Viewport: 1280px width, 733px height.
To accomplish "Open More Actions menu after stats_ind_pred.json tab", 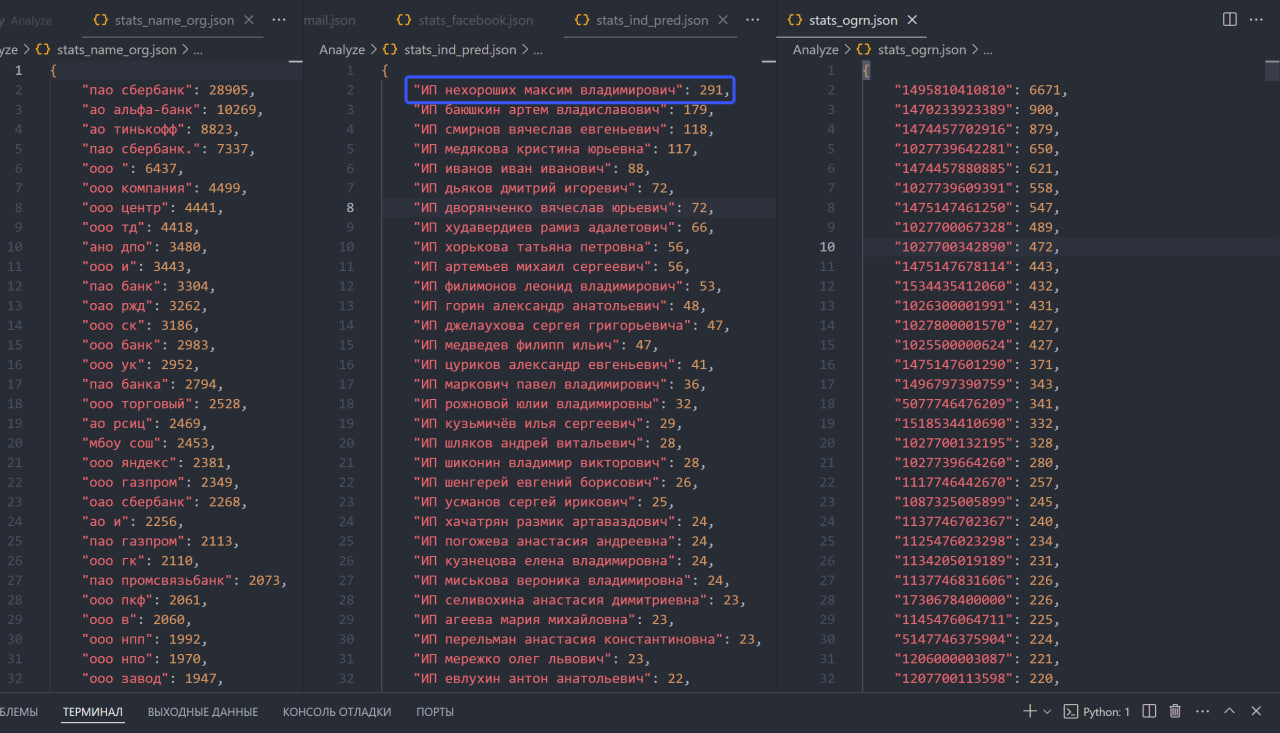I will coord(753,19).
